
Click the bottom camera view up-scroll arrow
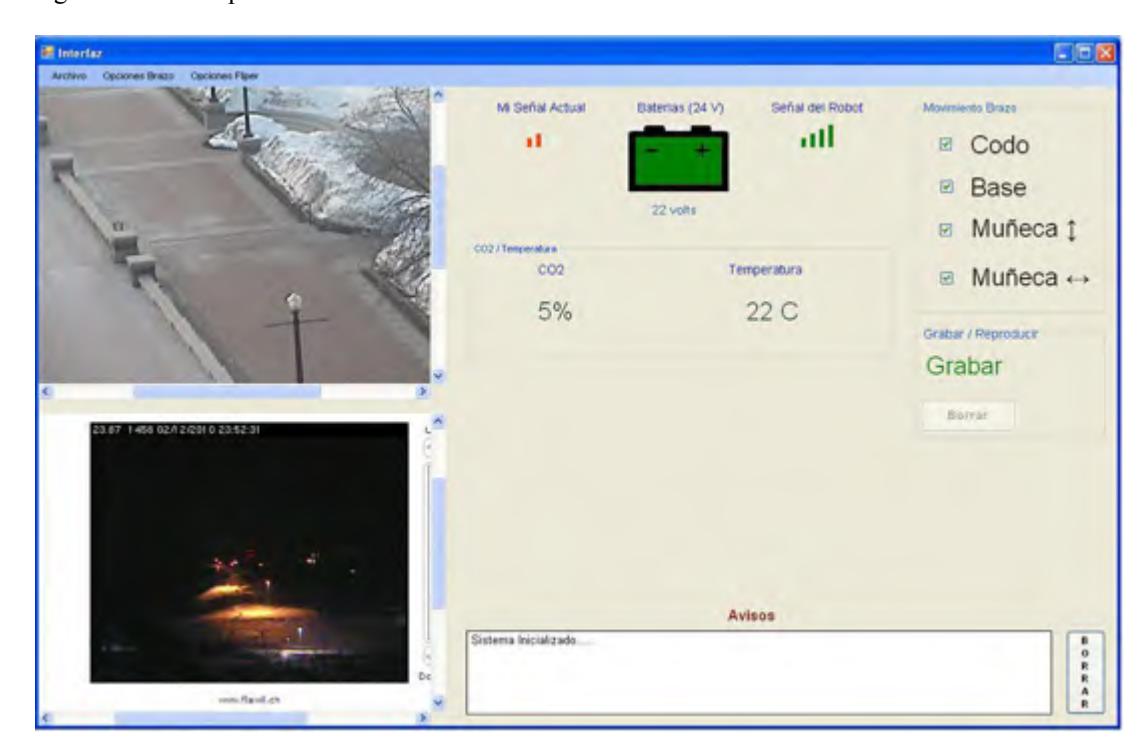(x=438, y=421)
